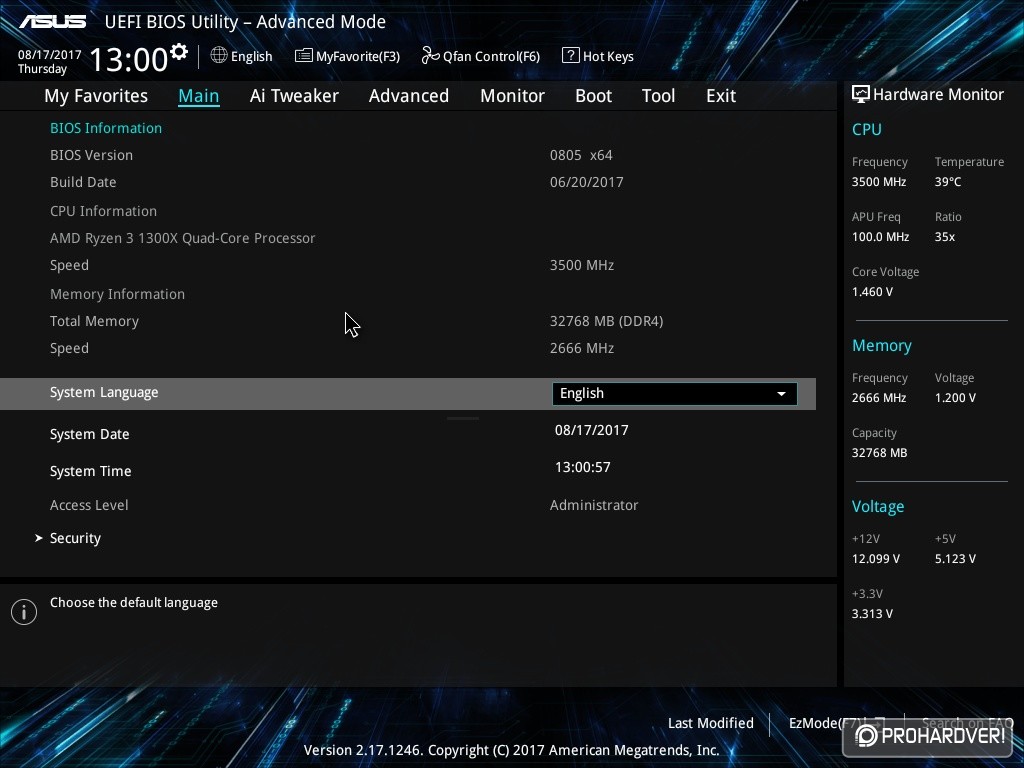Click the 'Choose the default language' help text
The image size is (1024, 768).
click(x=134, y=602)
